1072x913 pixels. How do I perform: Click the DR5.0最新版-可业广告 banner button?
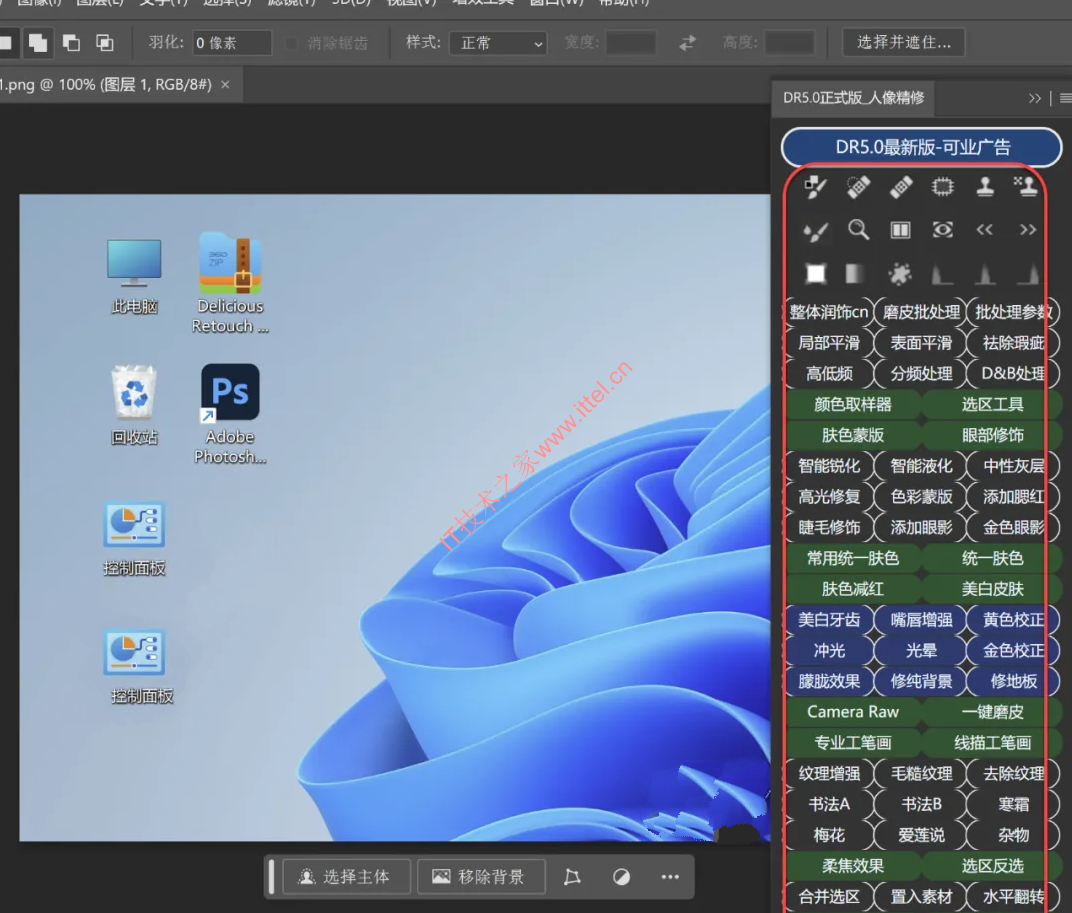[x=922, y=147]
